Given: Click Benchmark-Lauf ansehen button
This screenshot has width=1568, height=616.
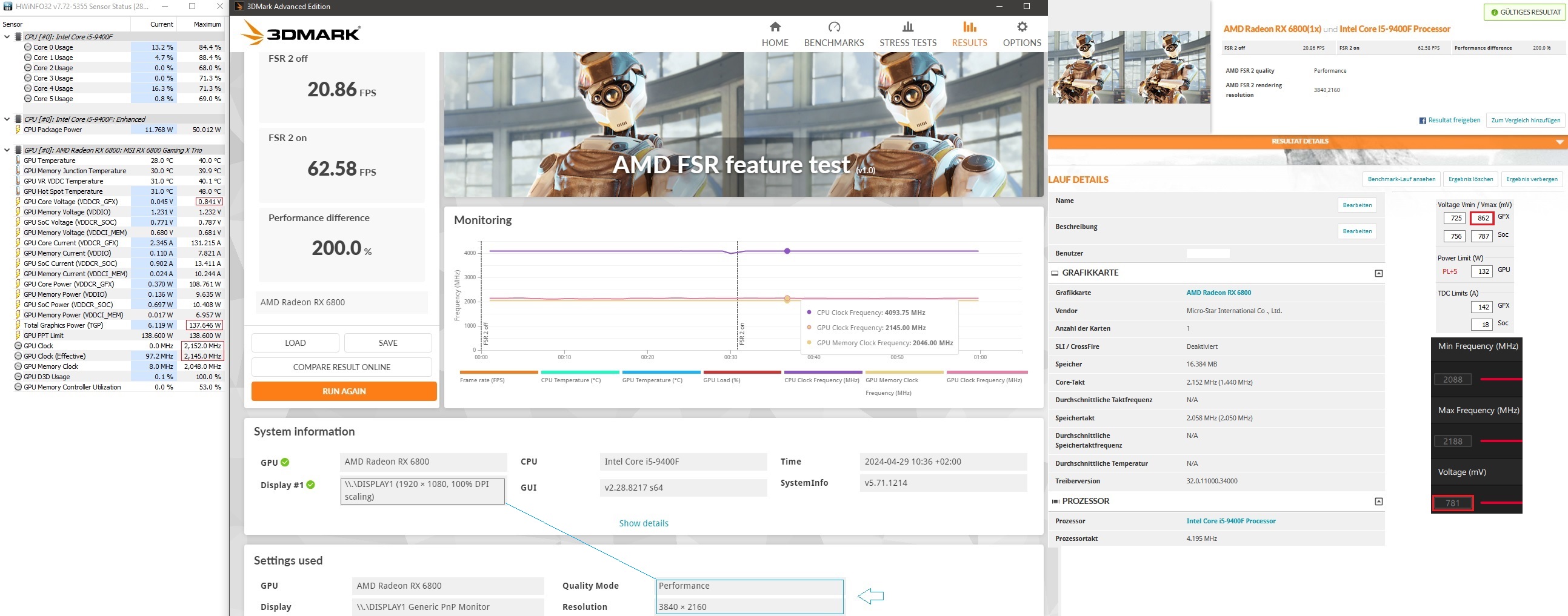Looking at the screenshot, I should [x=1401, y=179].
